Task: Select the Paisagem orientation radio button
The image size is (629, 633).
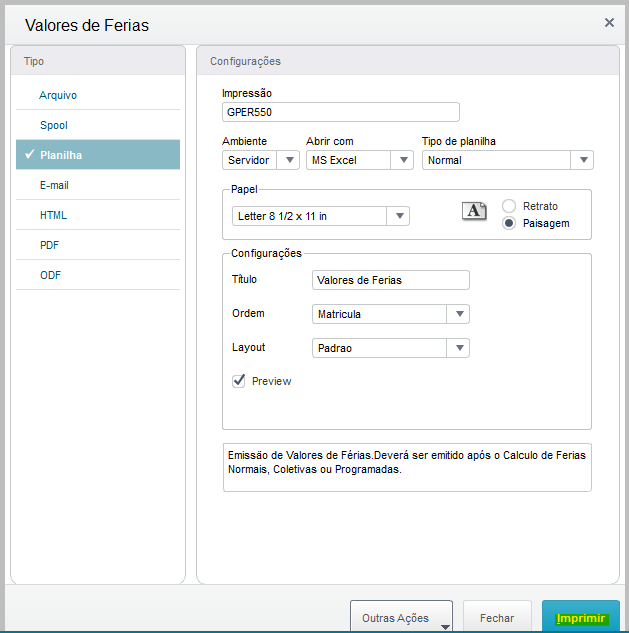Action: [509, 223]
